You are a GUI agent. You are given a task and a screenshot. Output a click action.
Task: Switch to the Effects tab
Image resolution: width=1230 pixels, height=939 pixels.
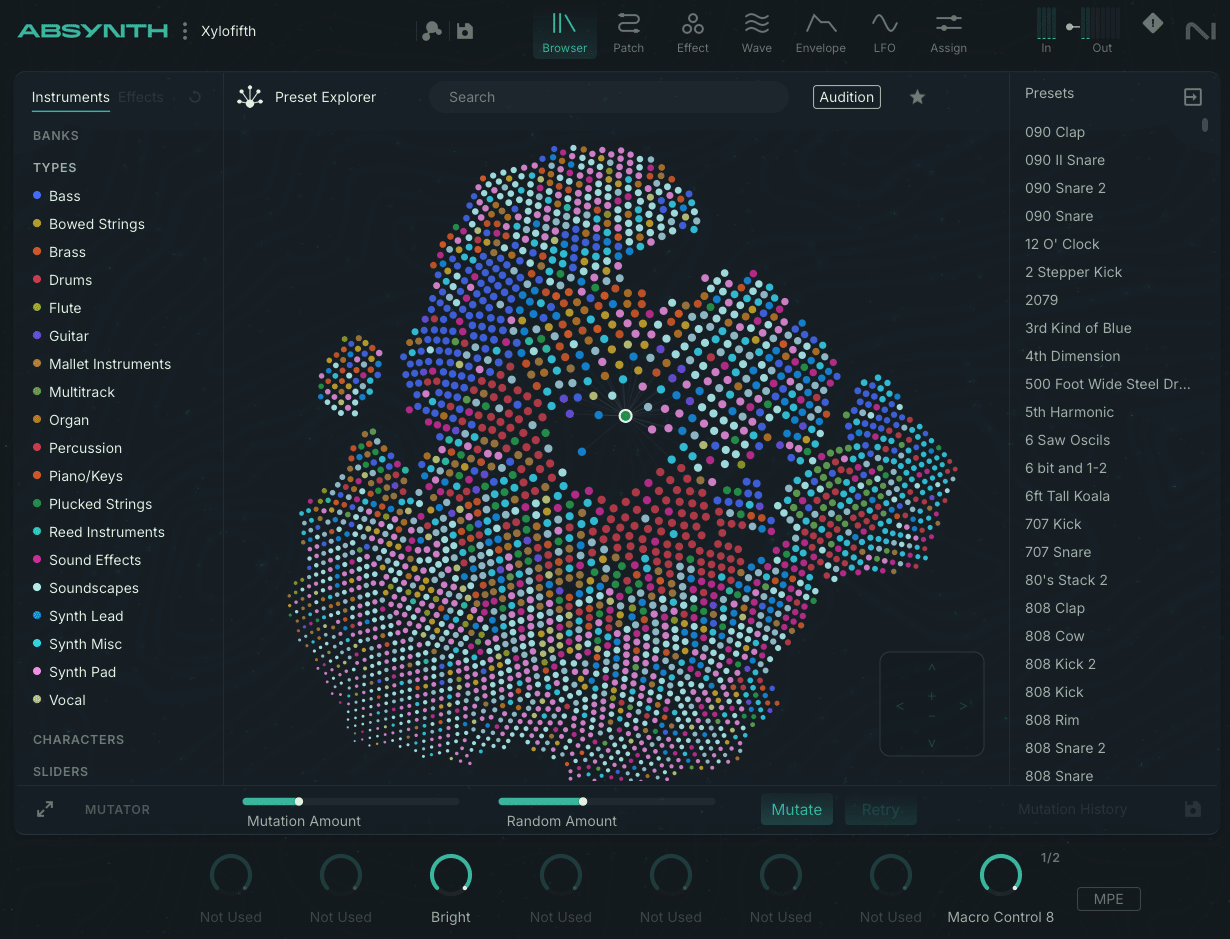140,97
